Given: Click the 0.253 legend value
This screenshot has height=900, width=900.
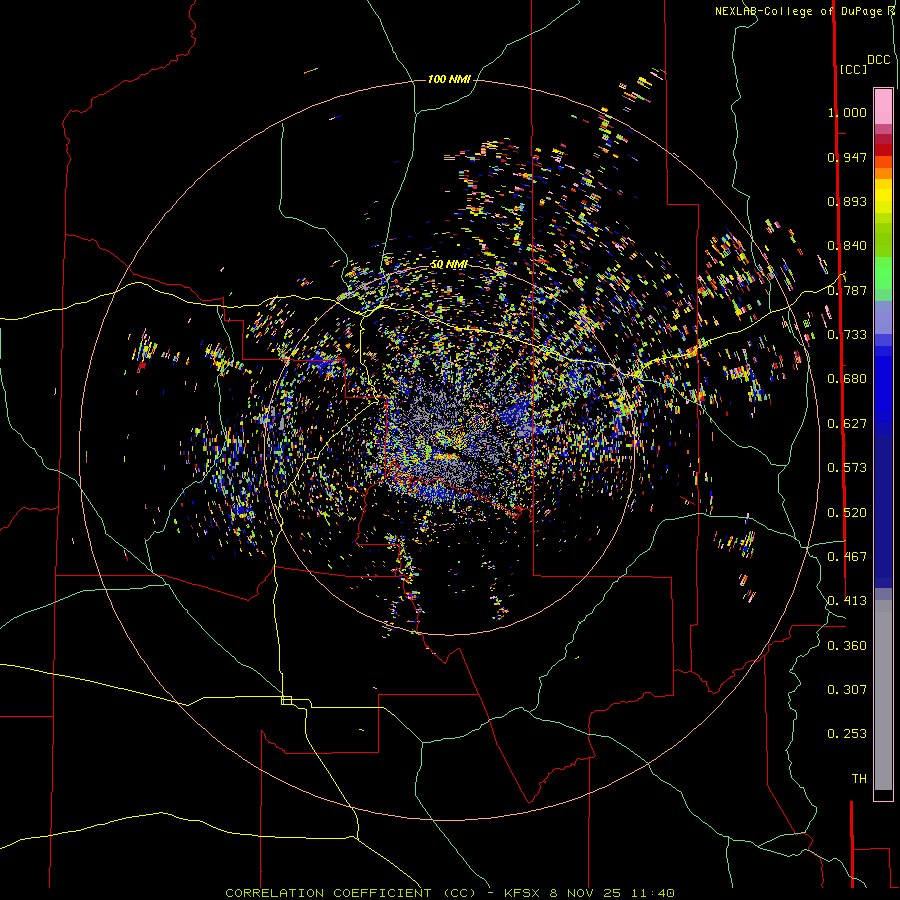Looking at the screenshot, I should pyautogui.click(x=847, y=734).
